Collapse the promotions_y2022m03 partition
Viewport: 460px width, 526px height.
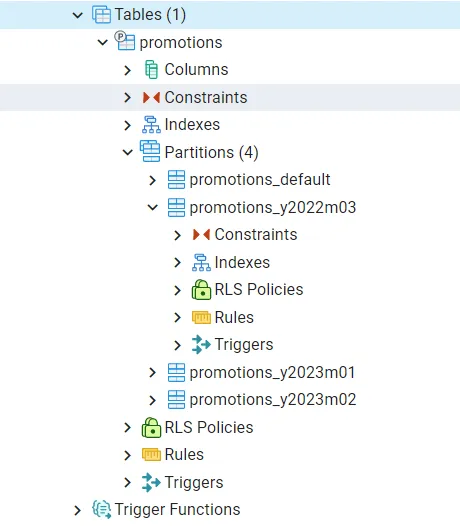(153, 207)
